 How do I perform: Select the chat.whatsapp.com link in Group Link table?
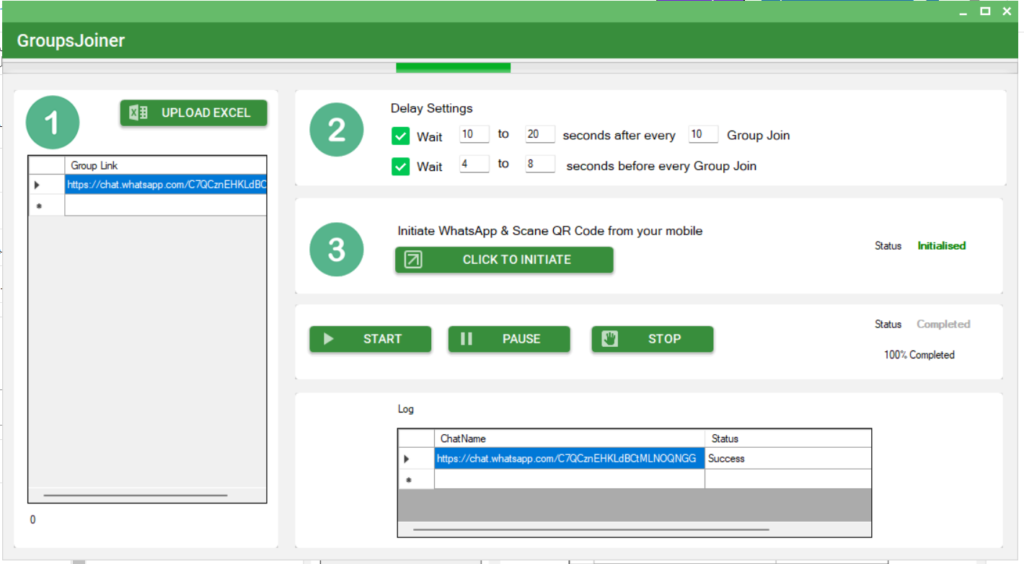click(x=166, y=185)
